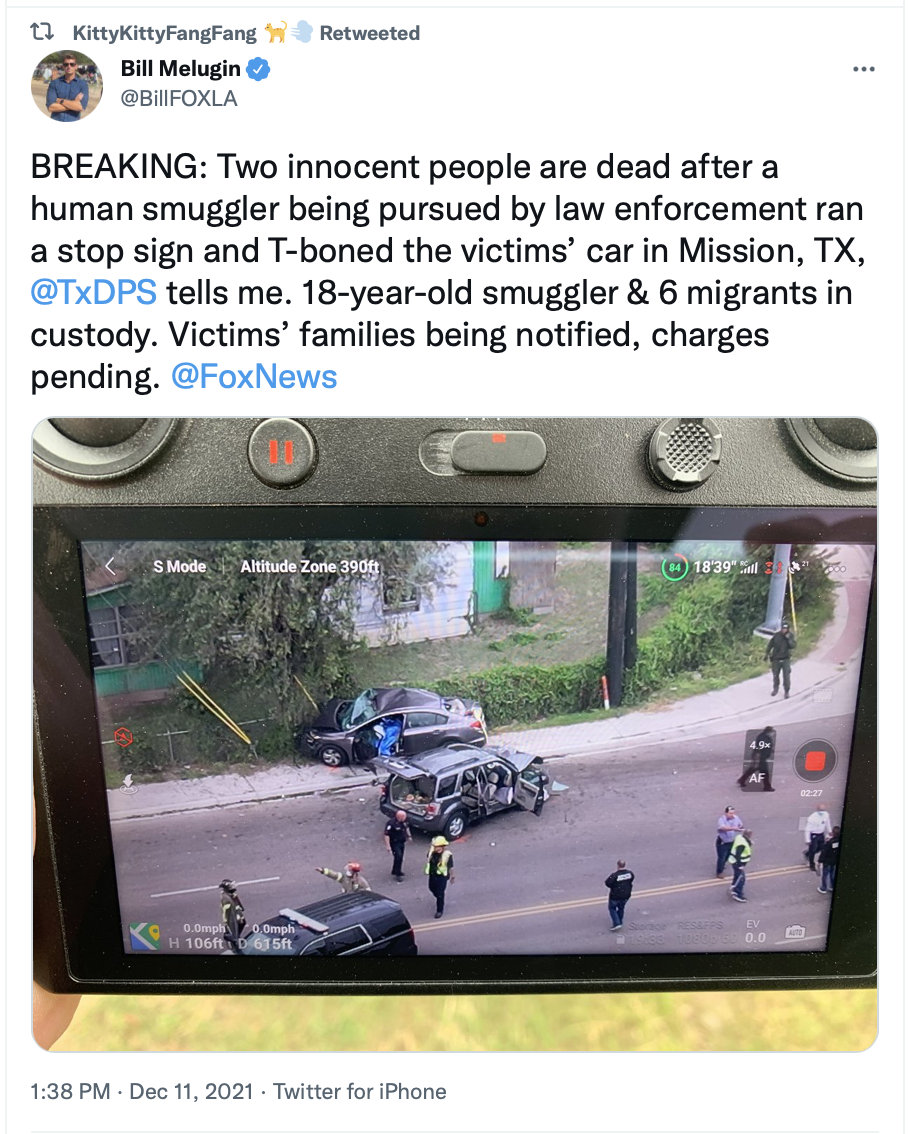Tap the red record stop button on drone screen
910x1134 pixels.
[815, 761]
